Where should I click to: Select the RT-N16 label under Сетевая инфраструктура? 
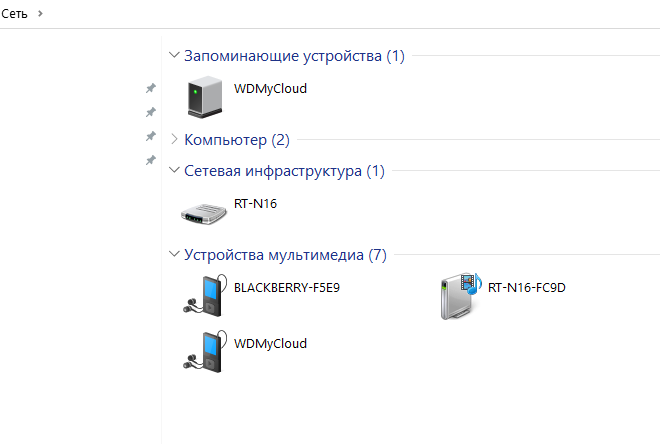(x=255, y=204)
